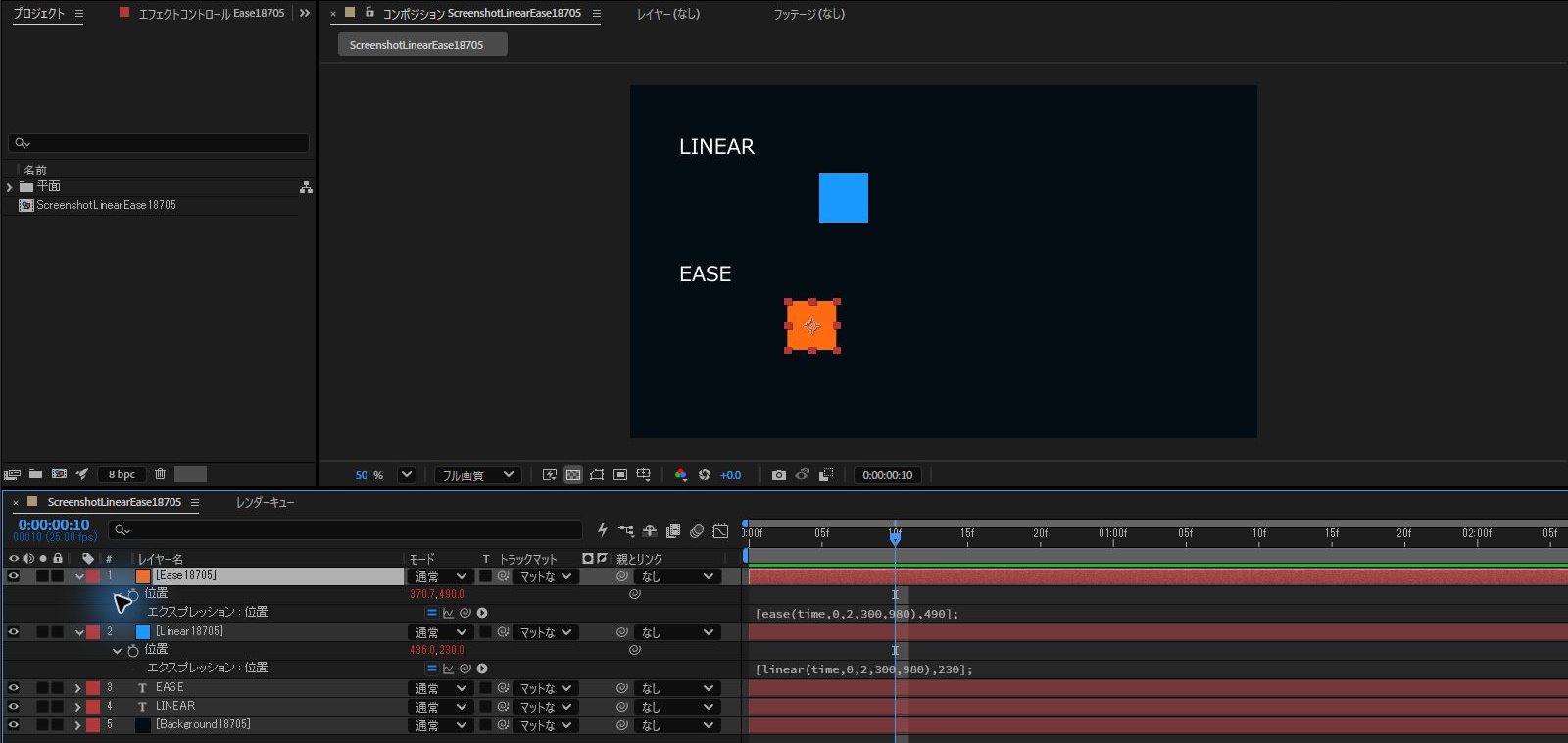The height and width of the screenshot is (743, 1568).
Task: Click the interpret footage icon in Project panel
Action: (12, 474)
